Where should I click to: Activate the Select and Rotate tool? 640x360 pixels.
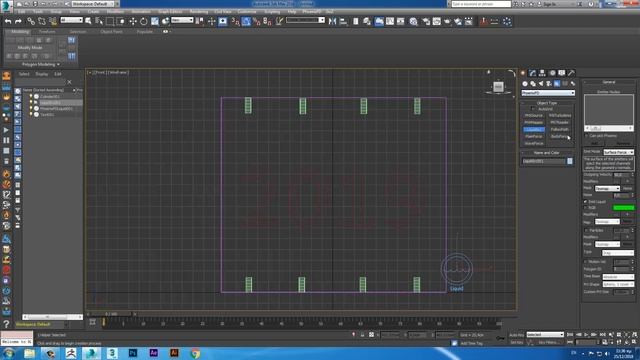click(x=144, y=21)
